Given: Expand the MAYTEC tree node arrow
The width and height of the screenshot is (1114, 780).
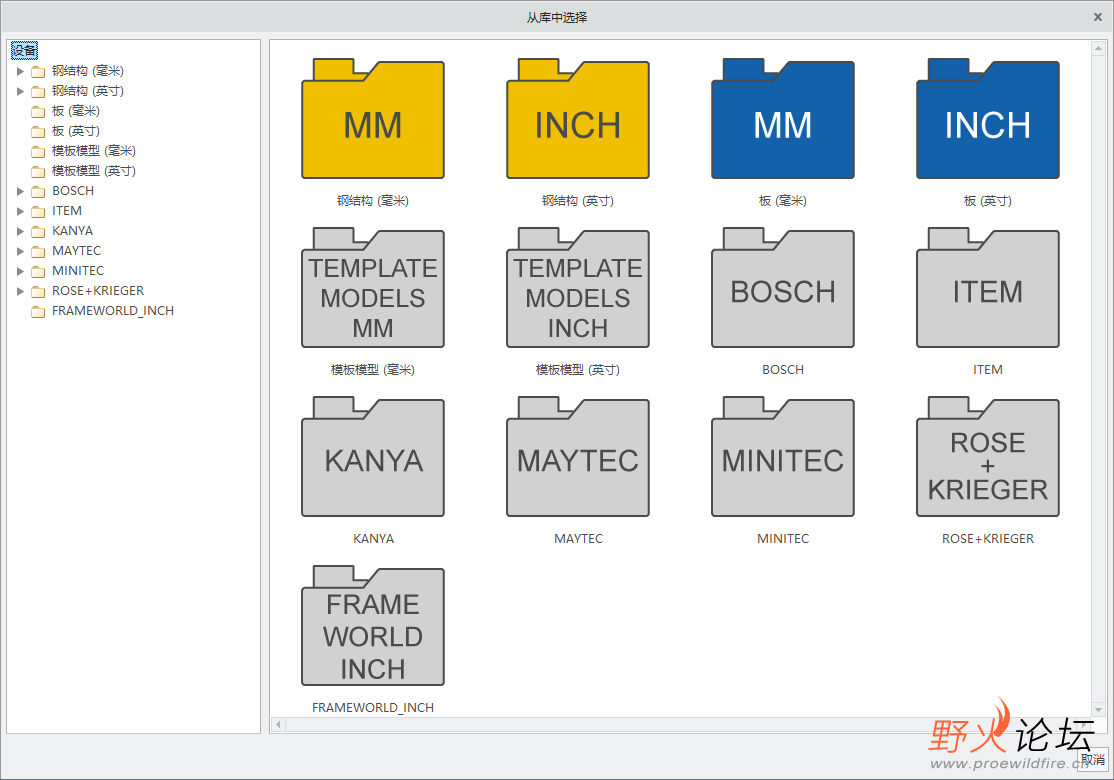Looking at the screenshot, I should (x=20, y=251).
